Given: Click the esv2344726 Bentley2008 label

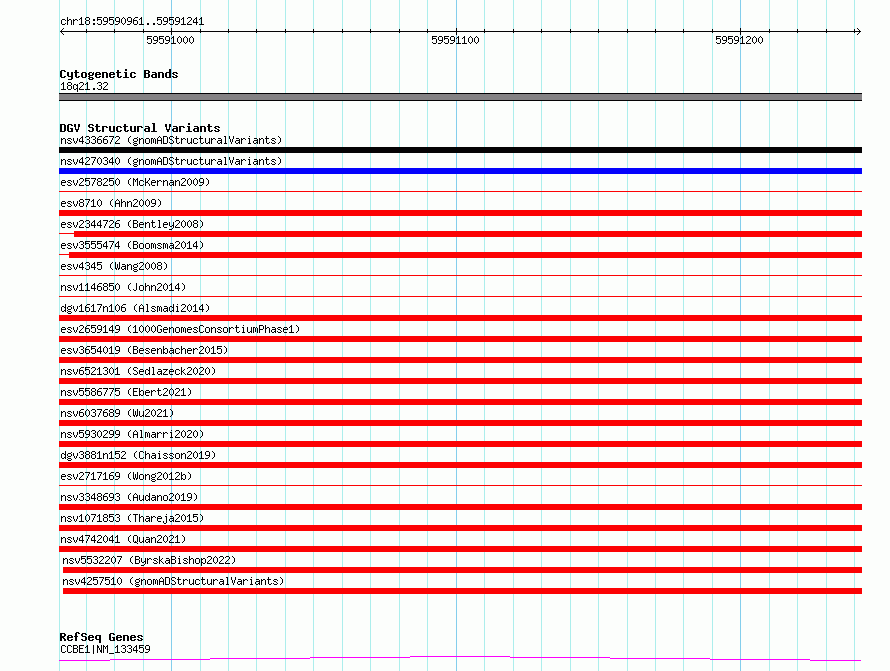Looking at the screenshot, I should click(132, 224).
